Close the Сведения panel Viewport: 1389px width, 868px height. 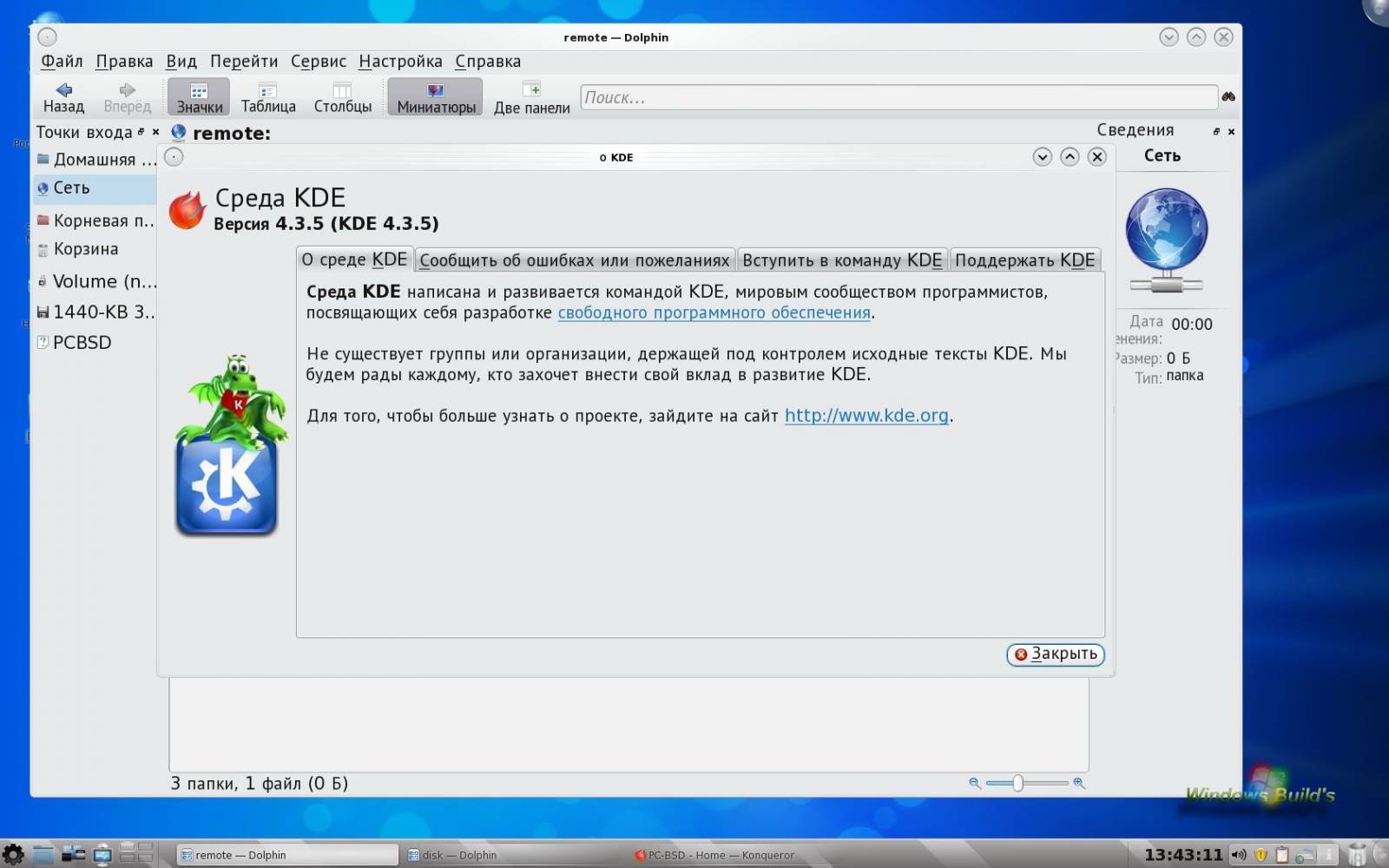point(1231,132)
